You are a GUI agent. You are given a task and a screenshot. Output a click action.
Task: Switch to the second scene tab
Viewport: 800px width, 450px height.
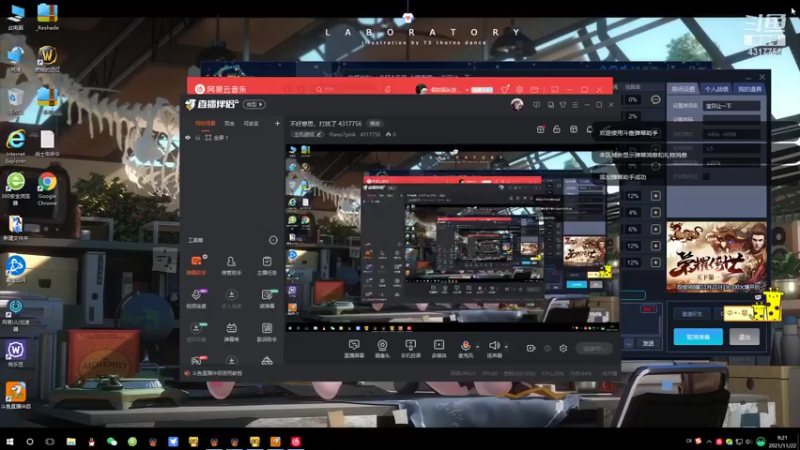230,123
